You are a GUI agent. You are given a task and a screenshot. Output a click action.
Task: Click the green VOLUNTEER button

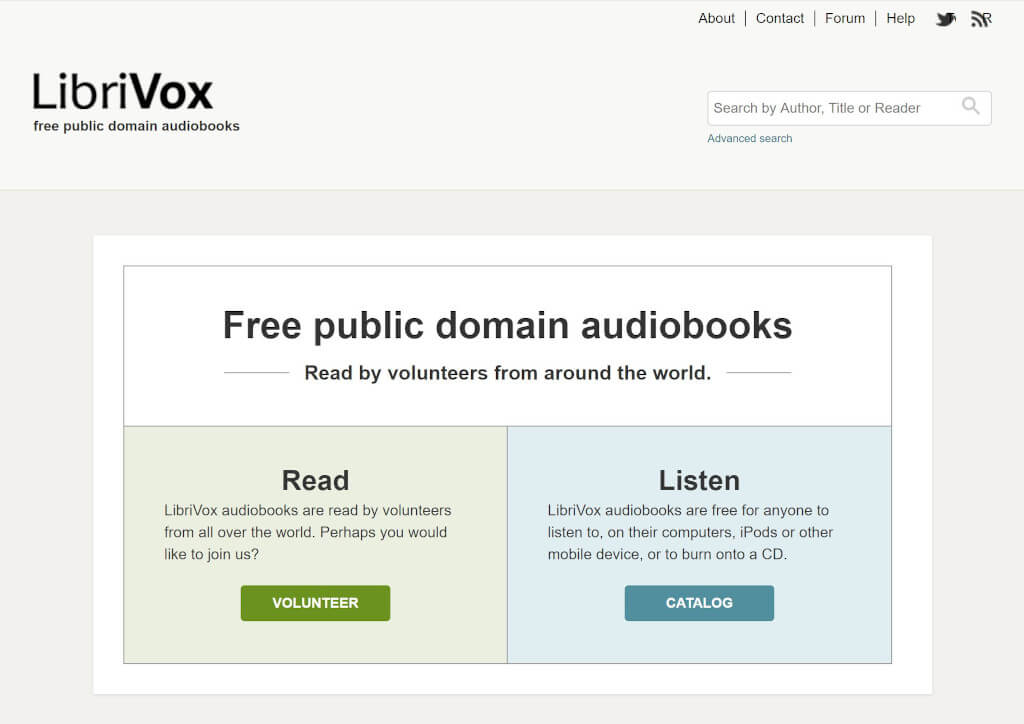click(x=315, y=603)
